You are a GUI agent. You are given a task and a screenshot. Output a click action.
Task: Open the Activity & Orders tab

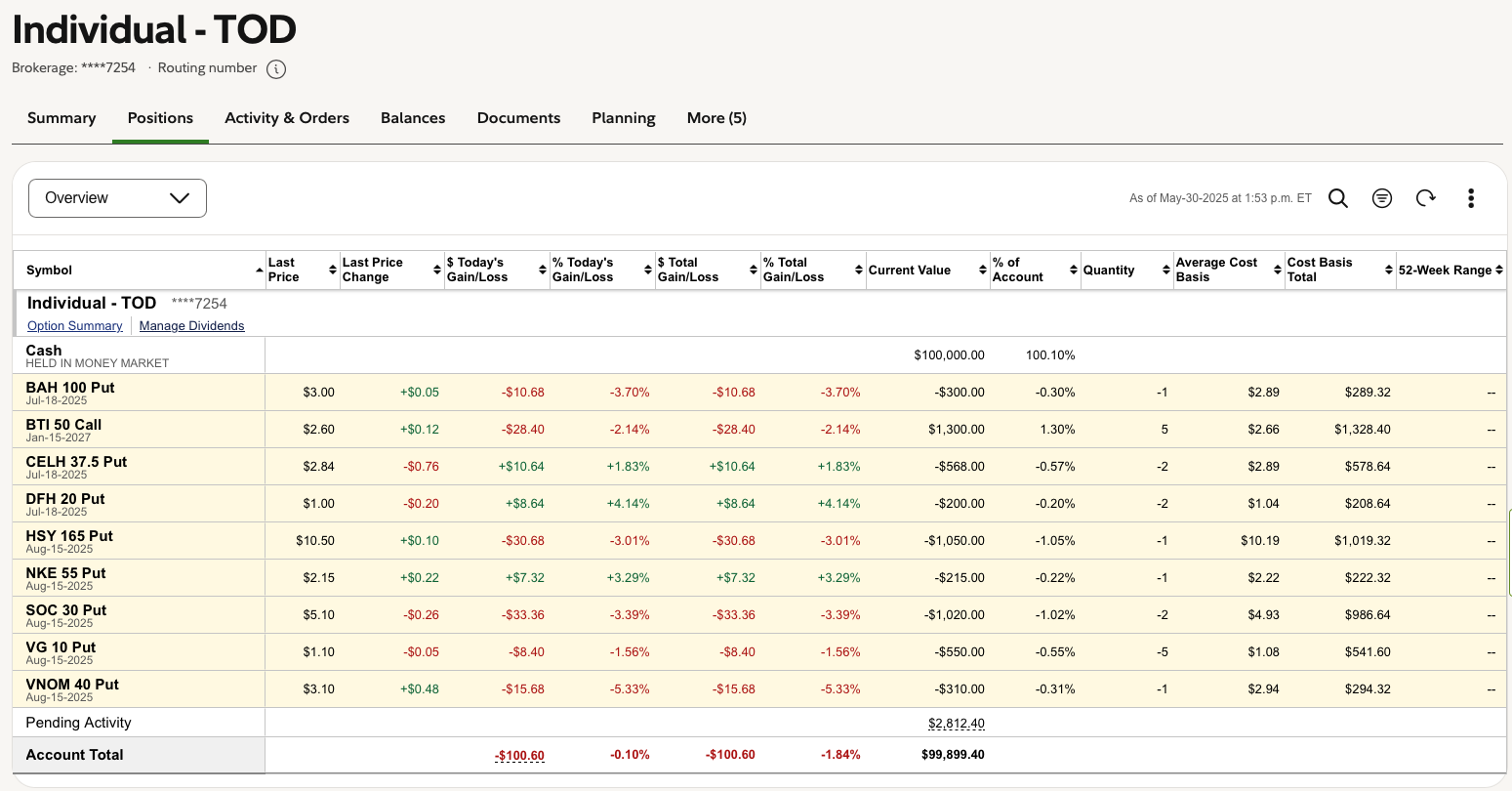(287, 118)
